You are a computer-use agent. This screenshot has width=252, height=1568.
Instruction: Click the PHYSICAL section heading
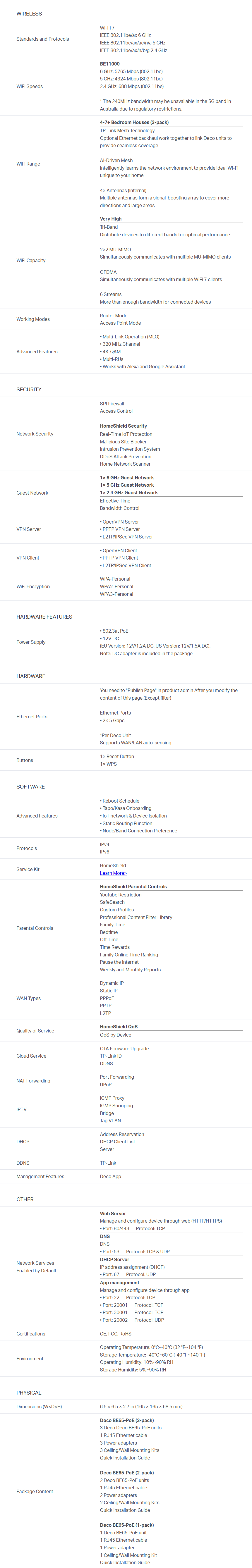29,1393
